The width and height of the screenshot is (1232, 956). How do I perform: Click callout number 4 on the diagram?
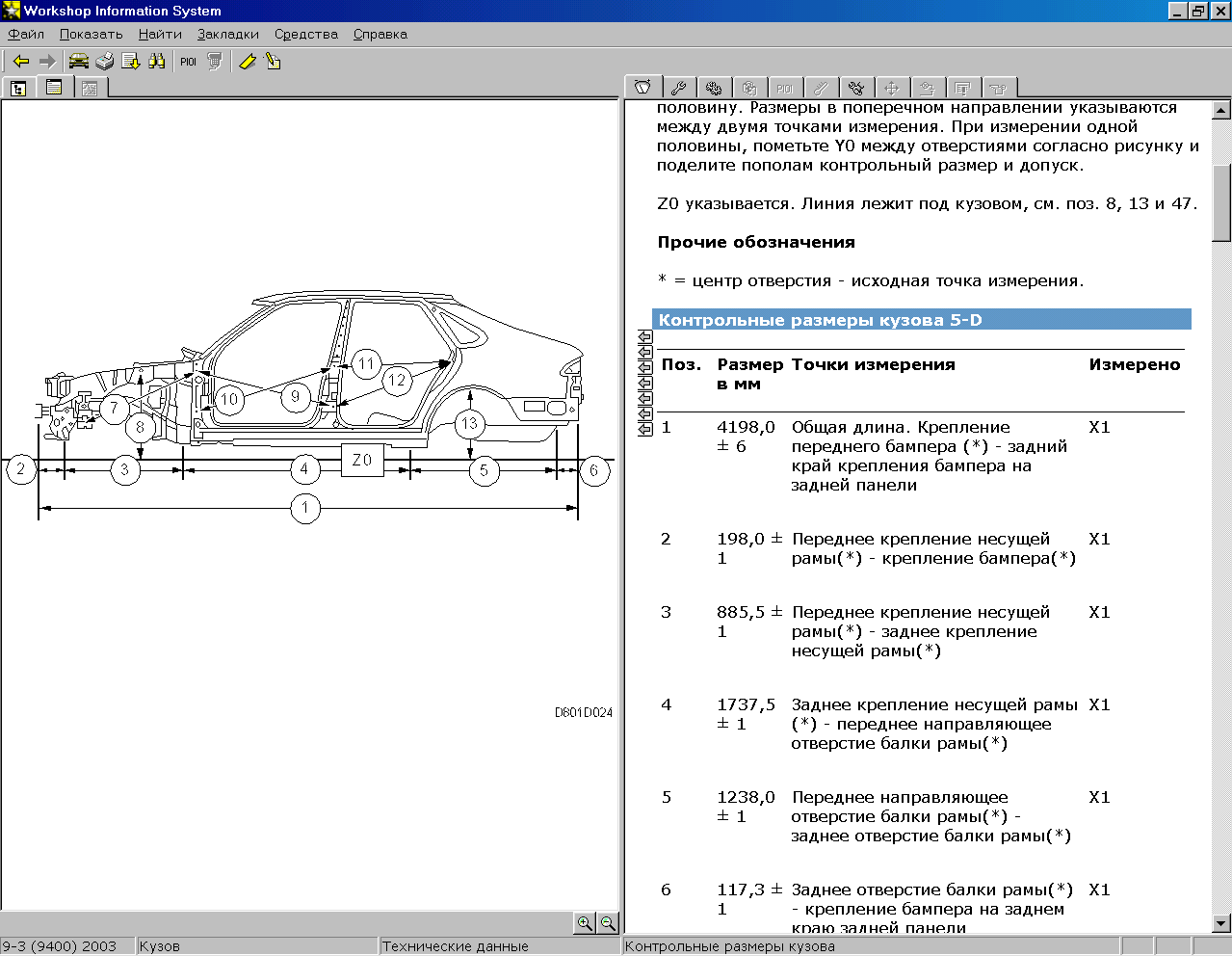[x=304, y=469]
